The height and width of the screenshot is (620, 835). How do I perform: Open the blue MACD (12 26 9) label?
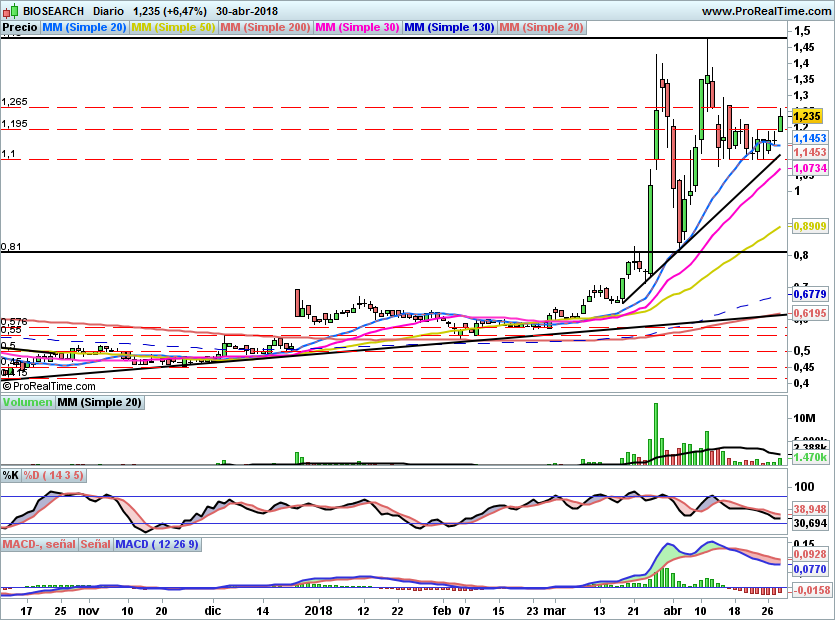pos(157,545)
